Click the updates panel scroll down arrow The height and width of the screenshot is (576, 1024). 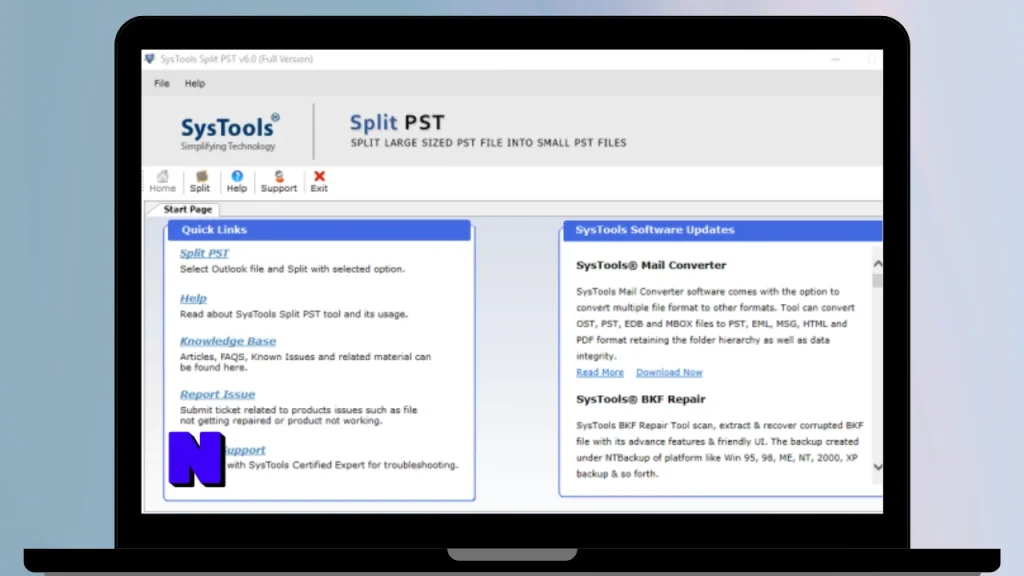pos(878,467)
